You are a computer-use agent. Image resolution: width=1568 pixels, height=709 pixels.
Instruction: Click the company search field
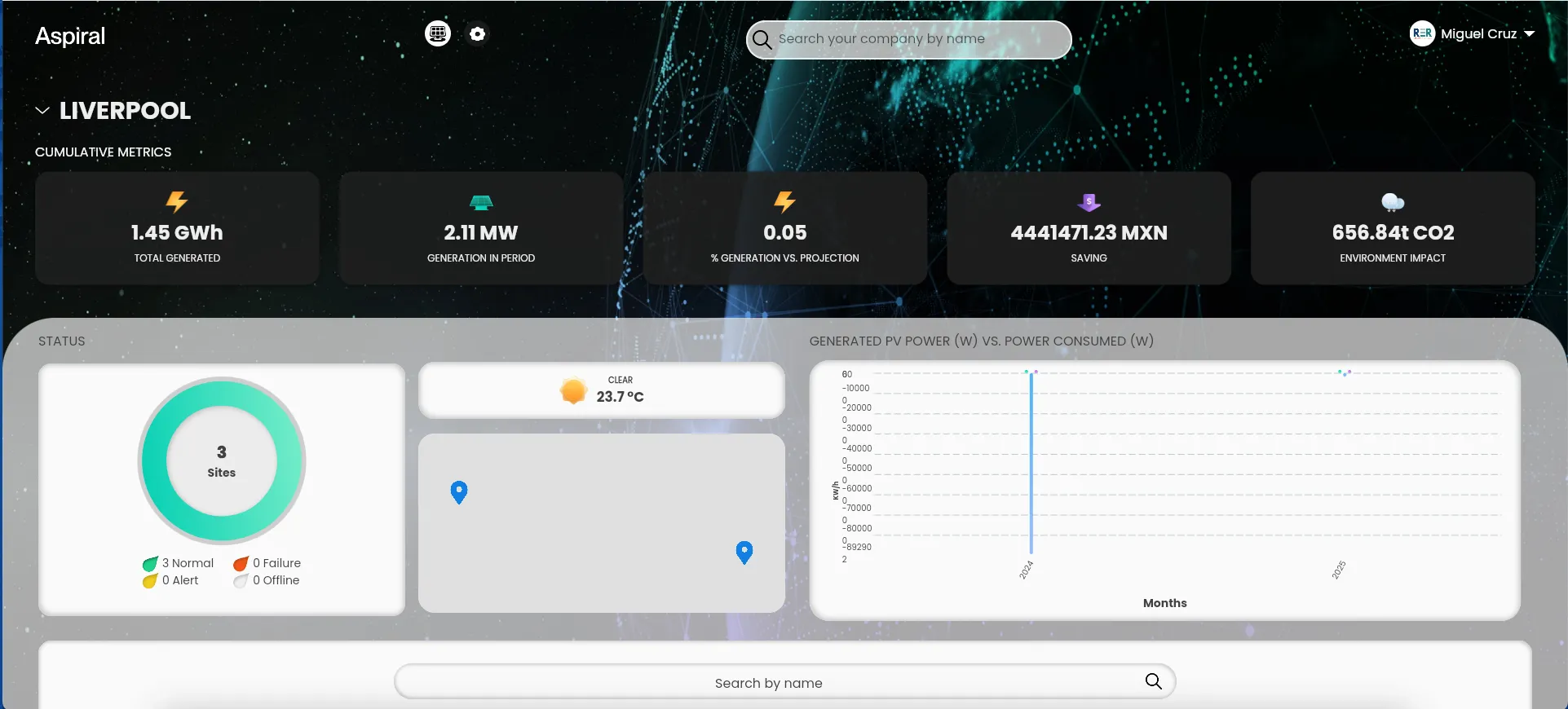[908, 39]
